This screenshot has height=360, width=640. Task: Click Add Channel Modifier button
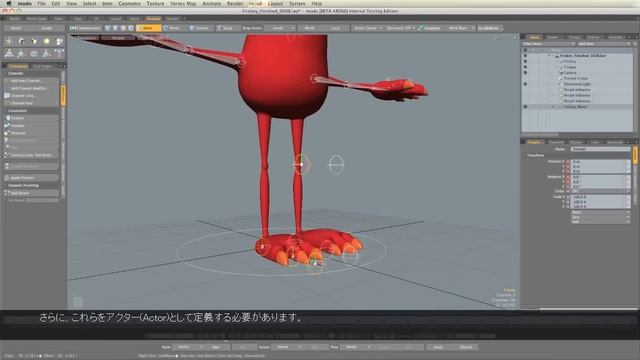pyautogui.click(x=31, y=88)
